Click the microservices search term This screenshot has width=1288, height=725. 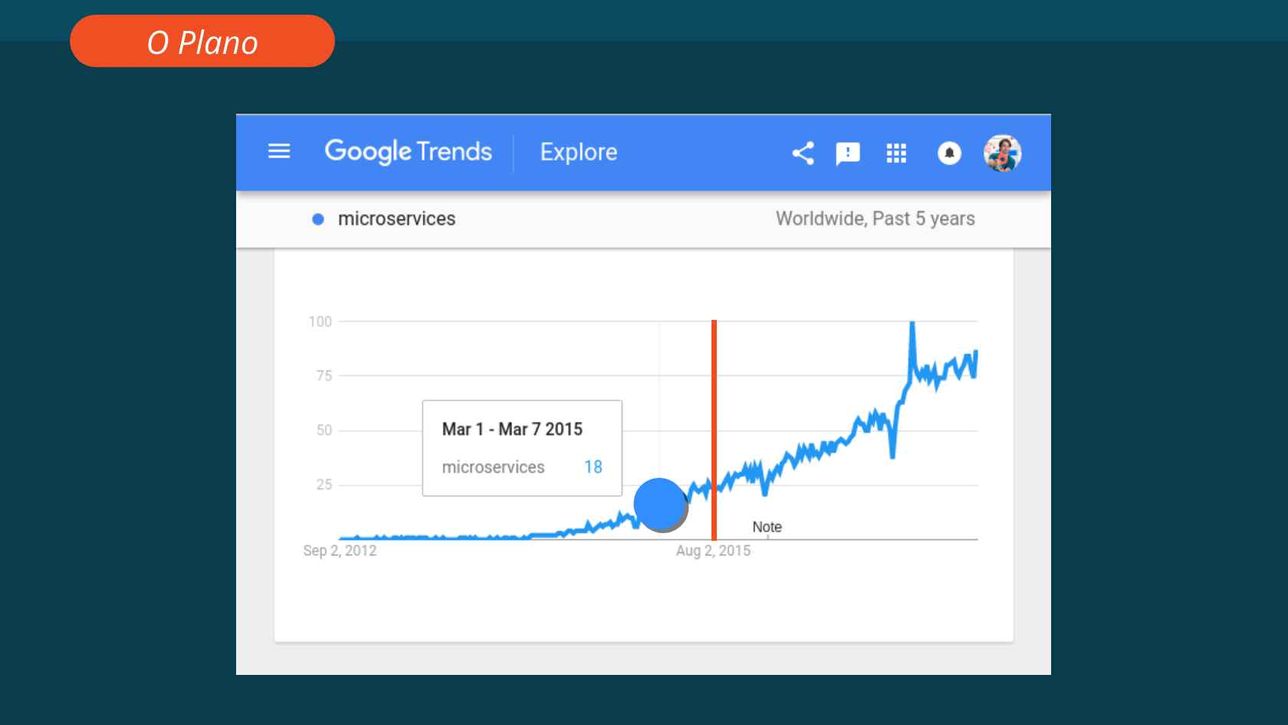pos(397,218)
